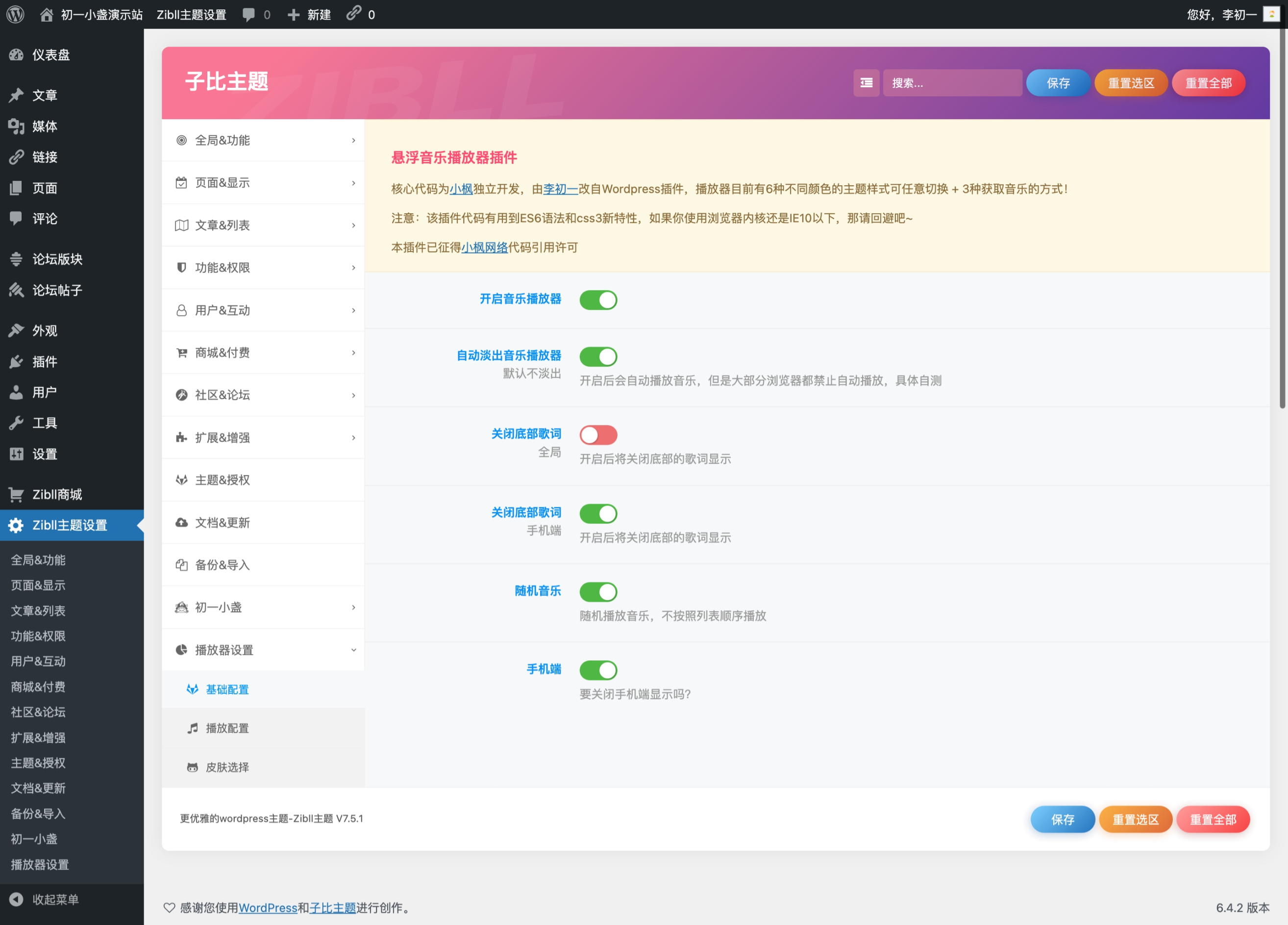This screenshot has width=1288, height=925.
Task: Click the expand-all menu icon beside search
Action: 866,83
